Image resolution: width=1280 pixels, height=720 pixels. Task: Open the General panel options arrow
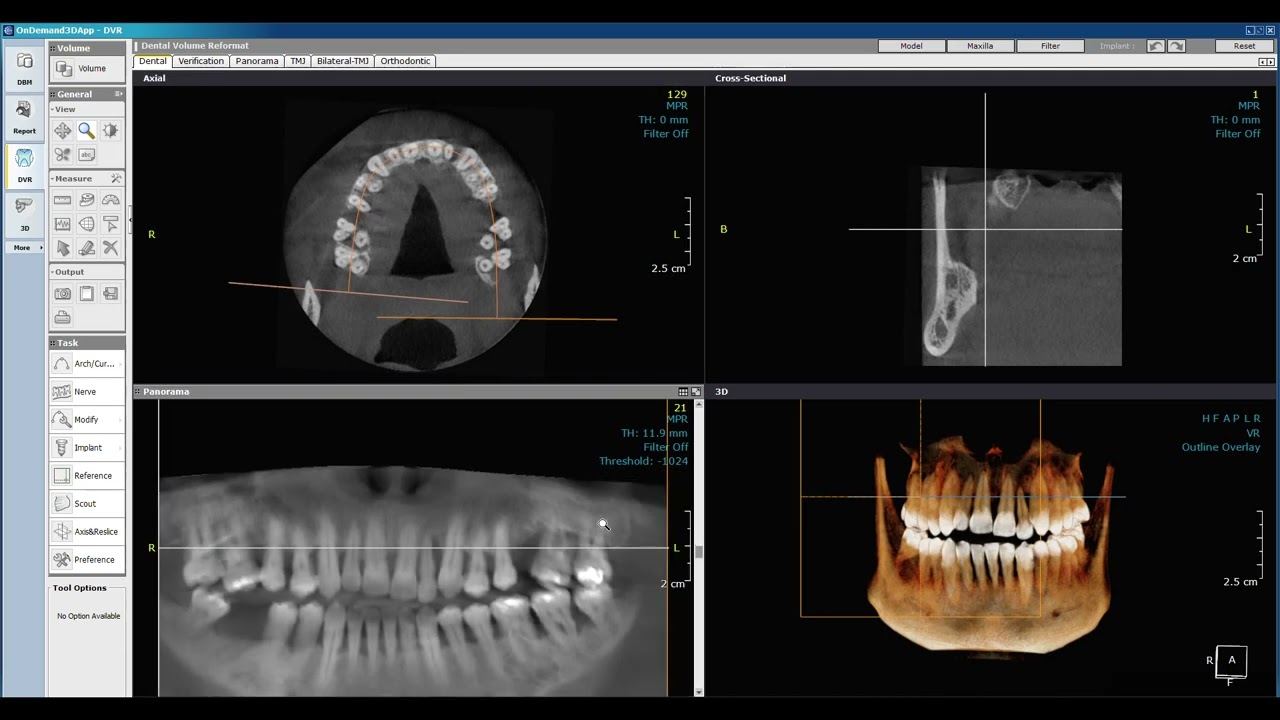[119, 94]
